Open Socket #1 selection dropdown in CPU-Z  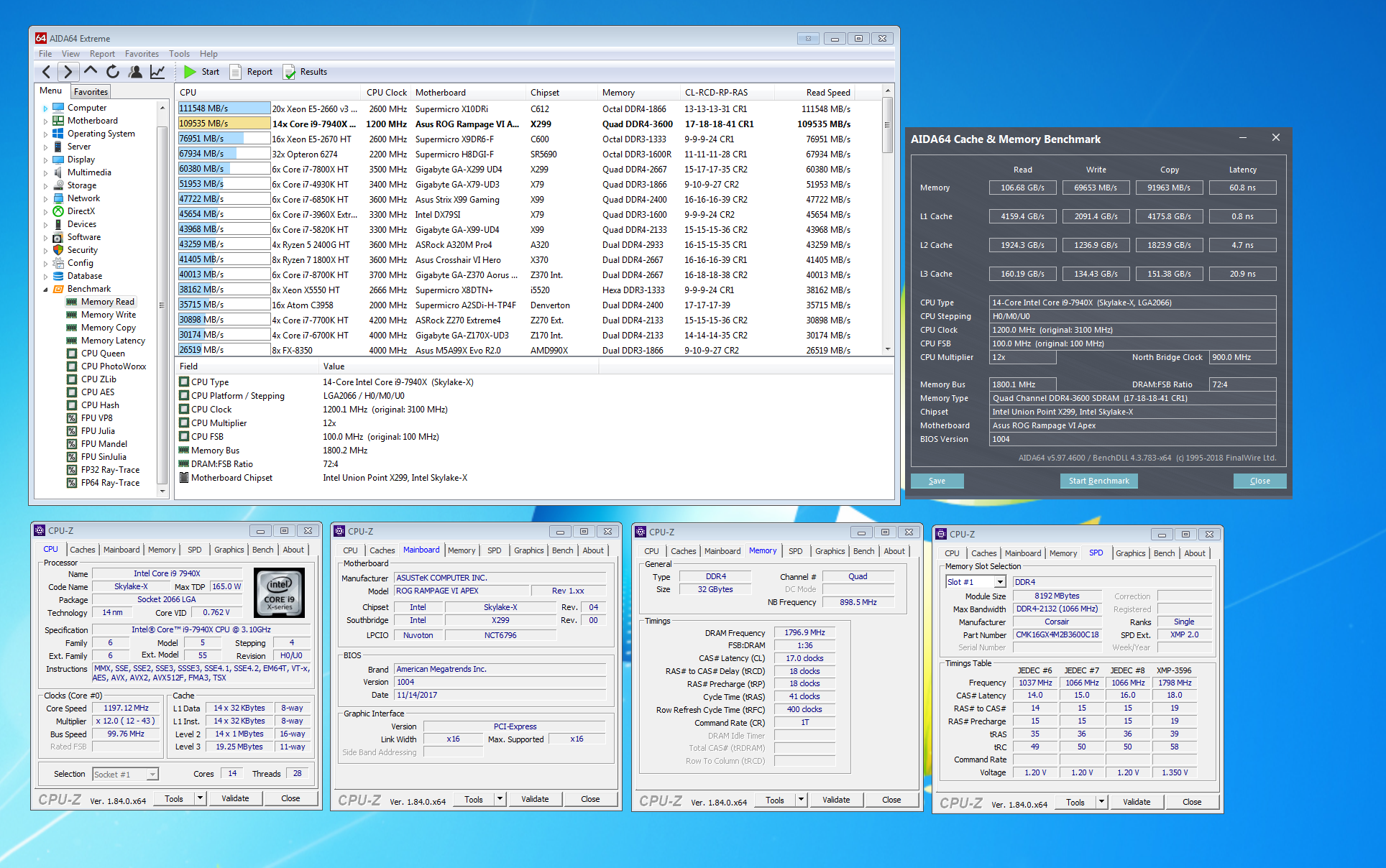(x=152, y=774)
